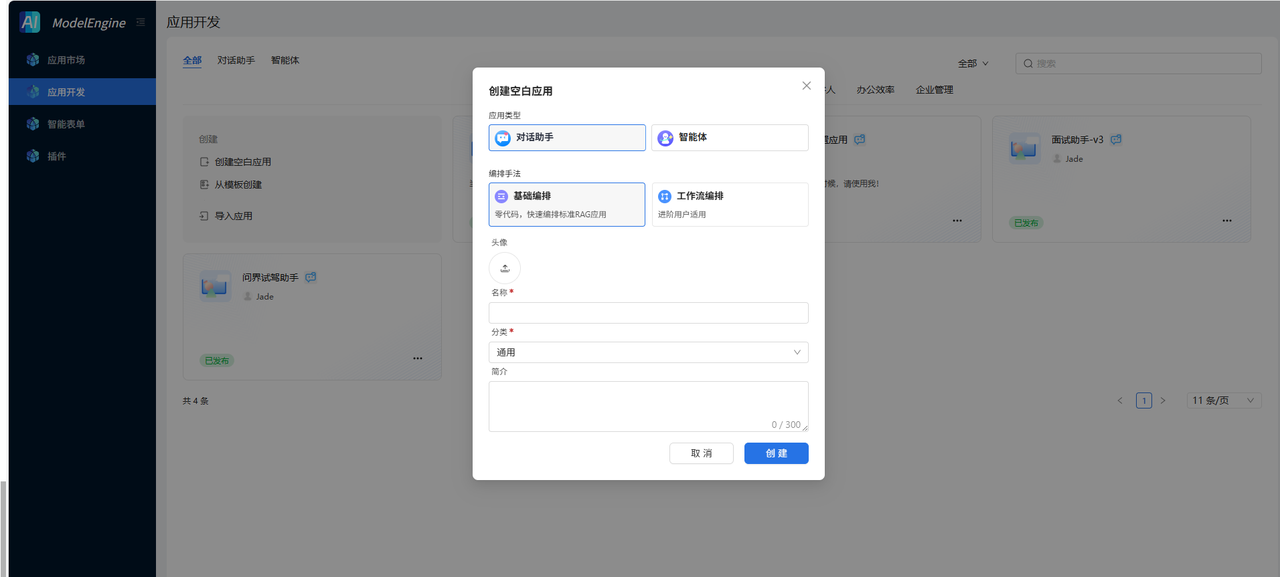1280x577 pixels.
Task: Click the 已发布 tag on the 面试助手-v3 card
Action: pyautogui.click(x=1025, y=222)
